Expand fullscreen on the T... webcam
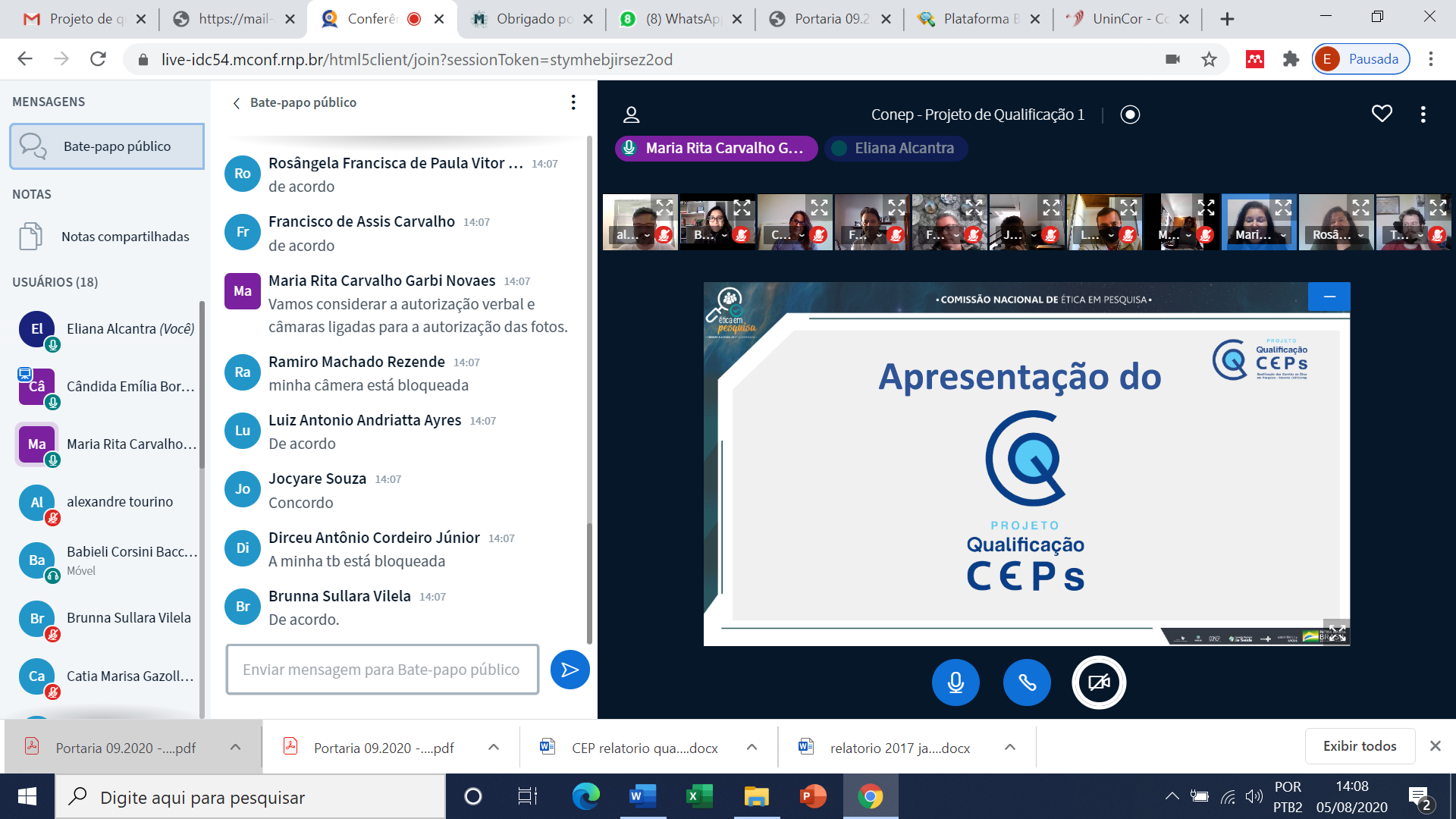The width and height of the screenshot is (1456, 819). 1438,207
